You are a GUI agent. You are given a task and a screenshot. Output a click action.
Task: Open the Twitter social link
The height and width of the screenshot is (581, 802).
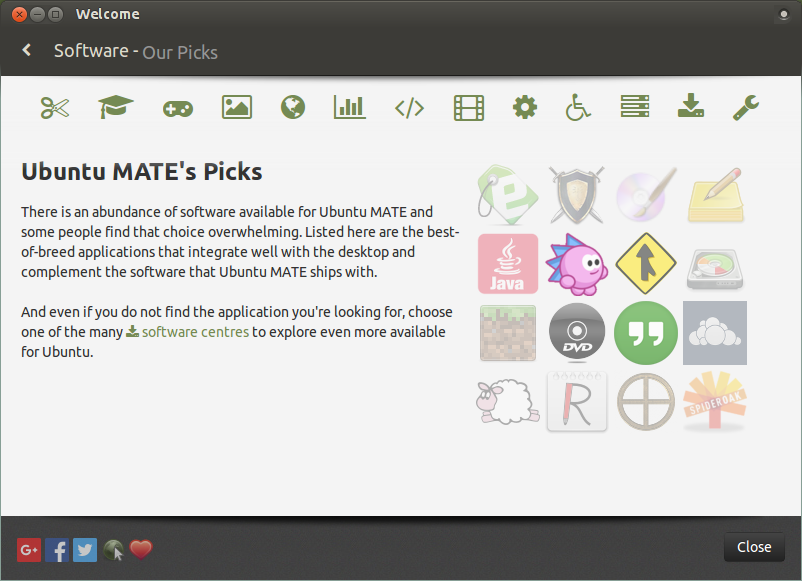pos(85,550)
